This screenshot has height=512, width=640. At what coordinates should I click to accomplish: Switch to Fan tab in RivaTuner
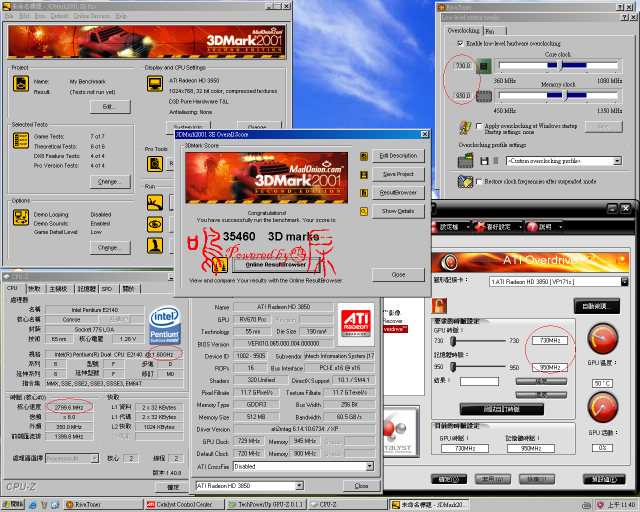[495, 31]
